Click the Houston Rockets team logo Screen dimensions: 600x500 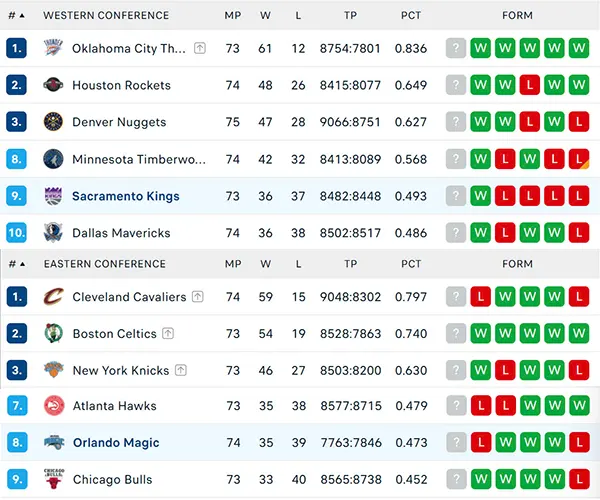tap(53, 85)
